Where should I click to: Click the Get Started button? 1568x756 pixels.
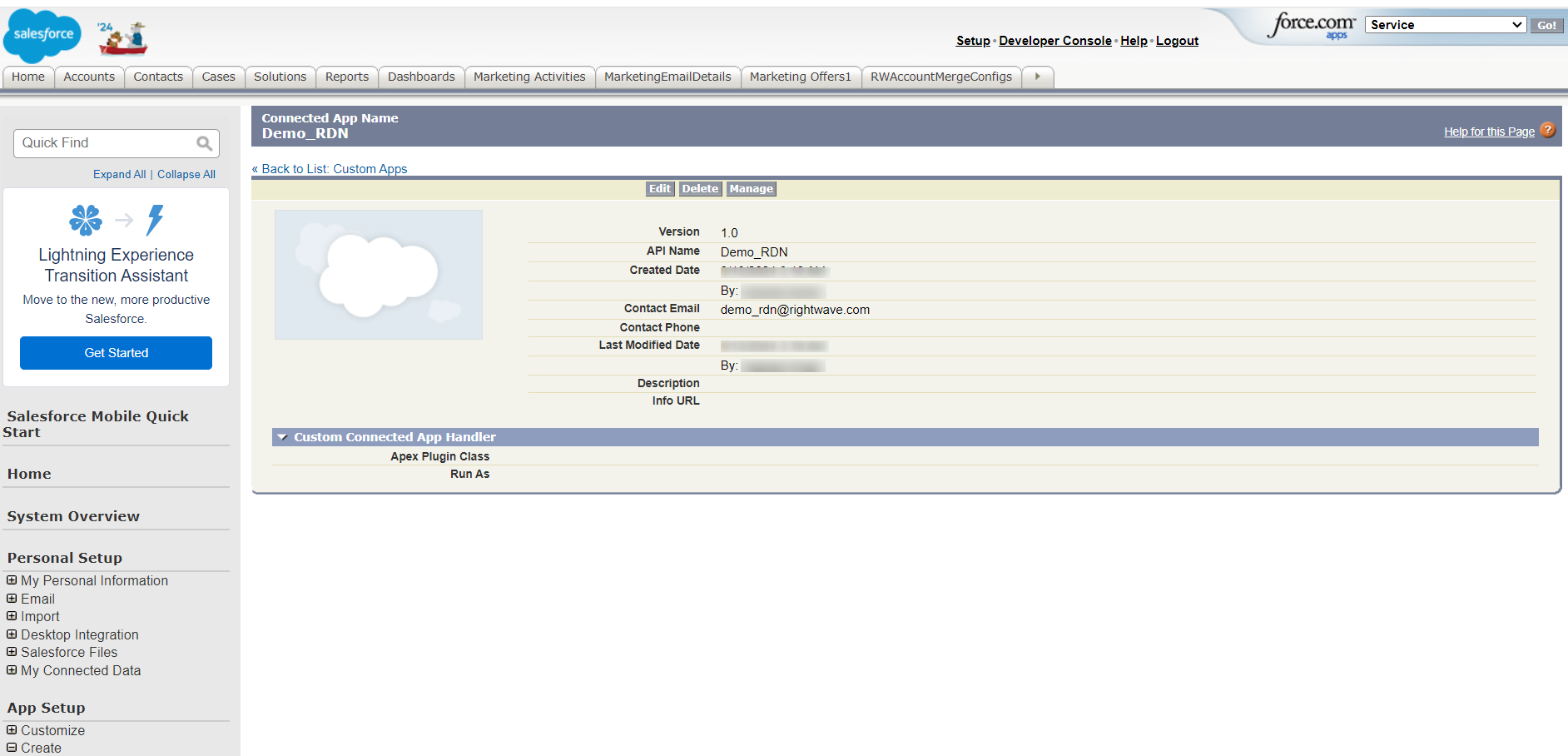[x=117, y=353]
